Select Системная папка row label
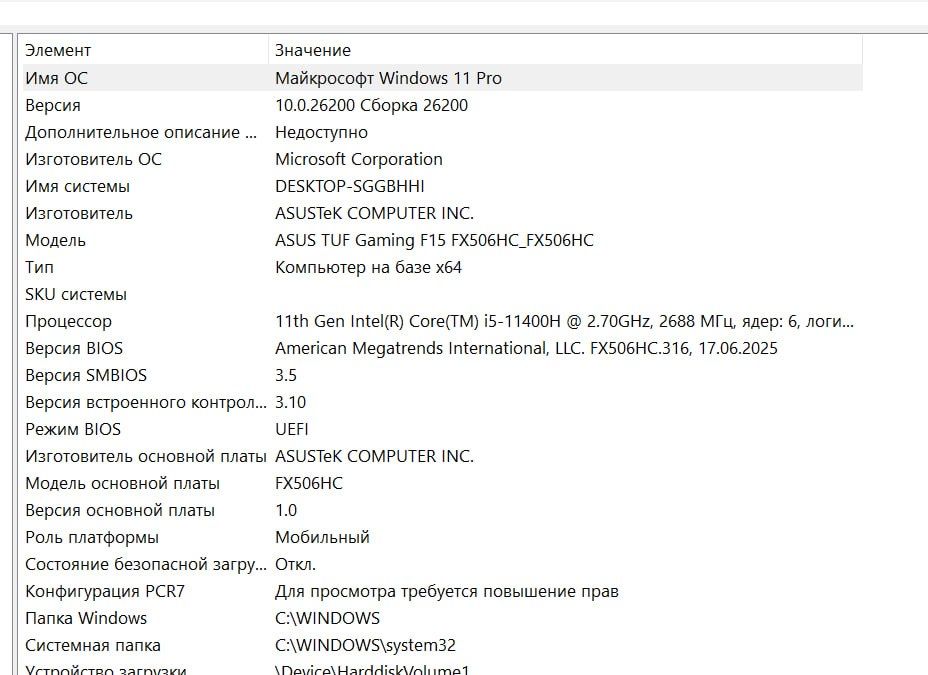 coord(92,646)
